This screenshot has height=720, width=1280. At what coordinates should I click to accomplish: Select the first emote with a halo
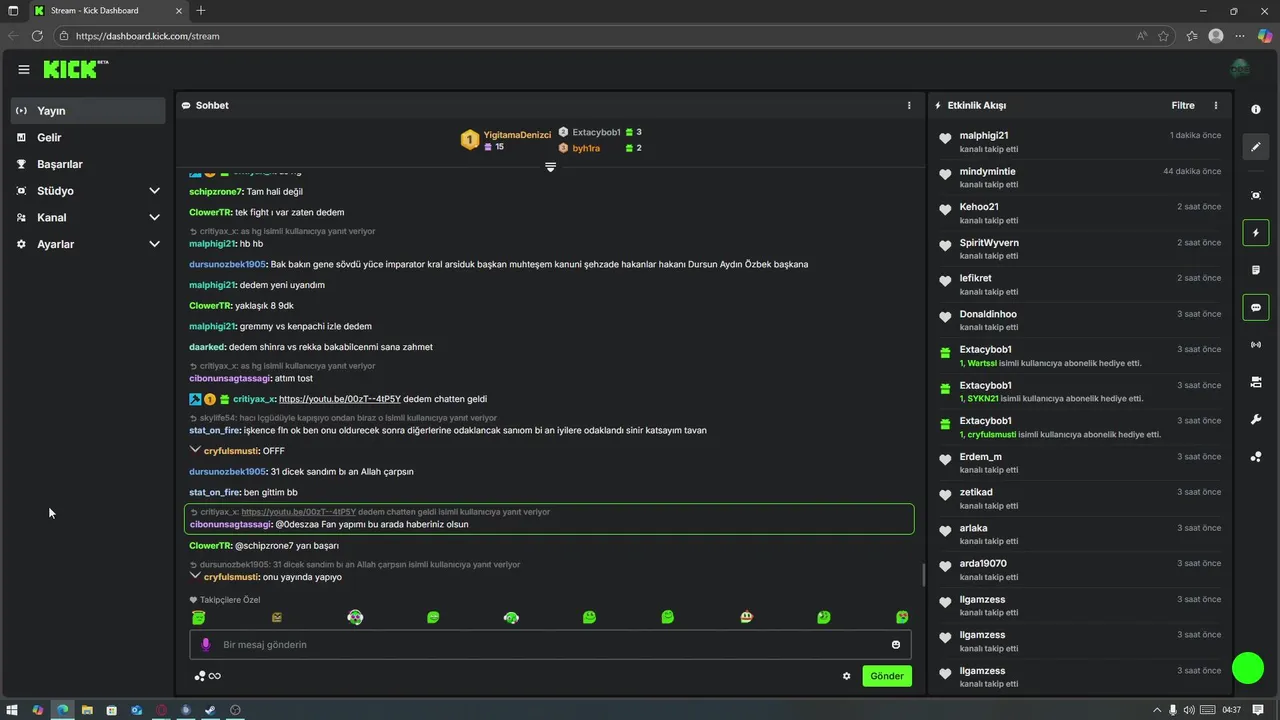tap(198, 618)
